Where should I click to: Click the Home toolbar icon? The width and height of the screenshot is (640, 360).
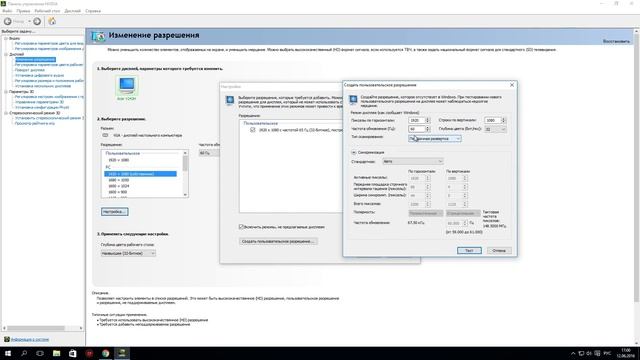tap(52, 21)
